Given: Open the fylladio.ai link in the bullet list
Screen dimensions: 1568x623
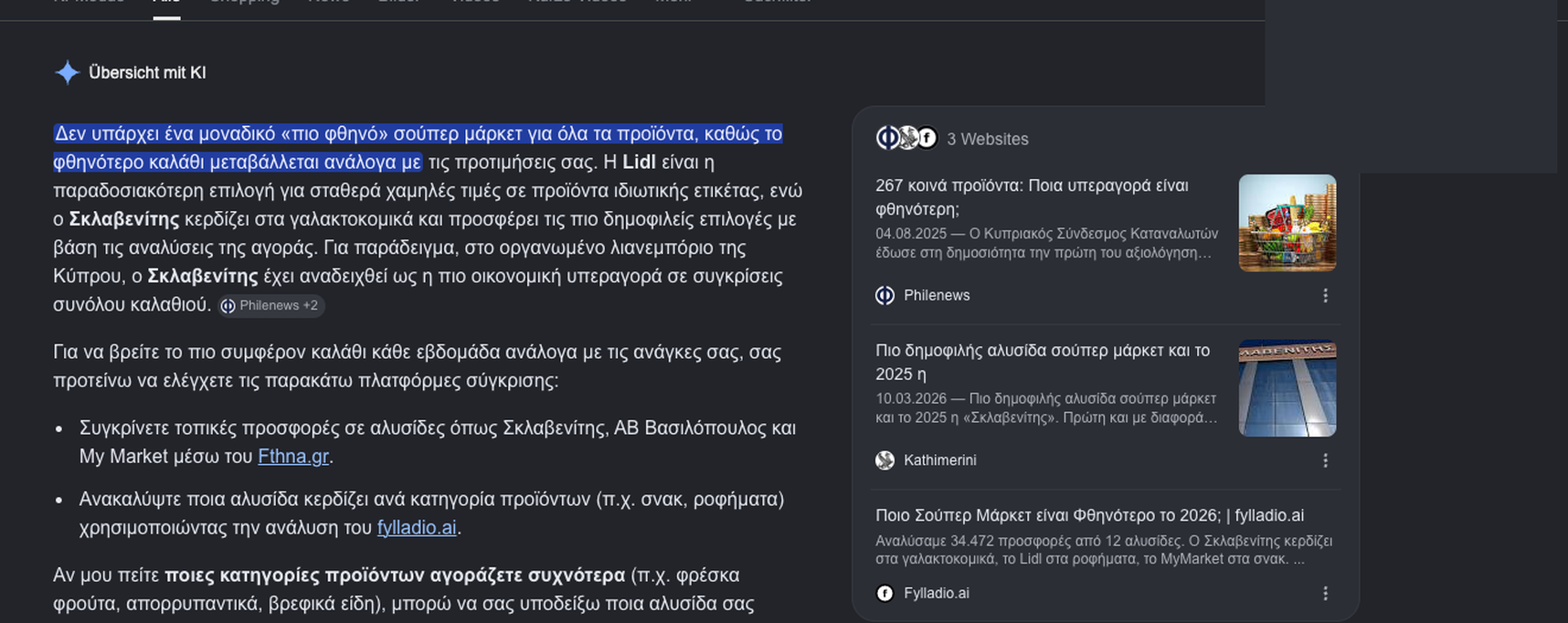Looking at the screenshot, I should [417, 527].
